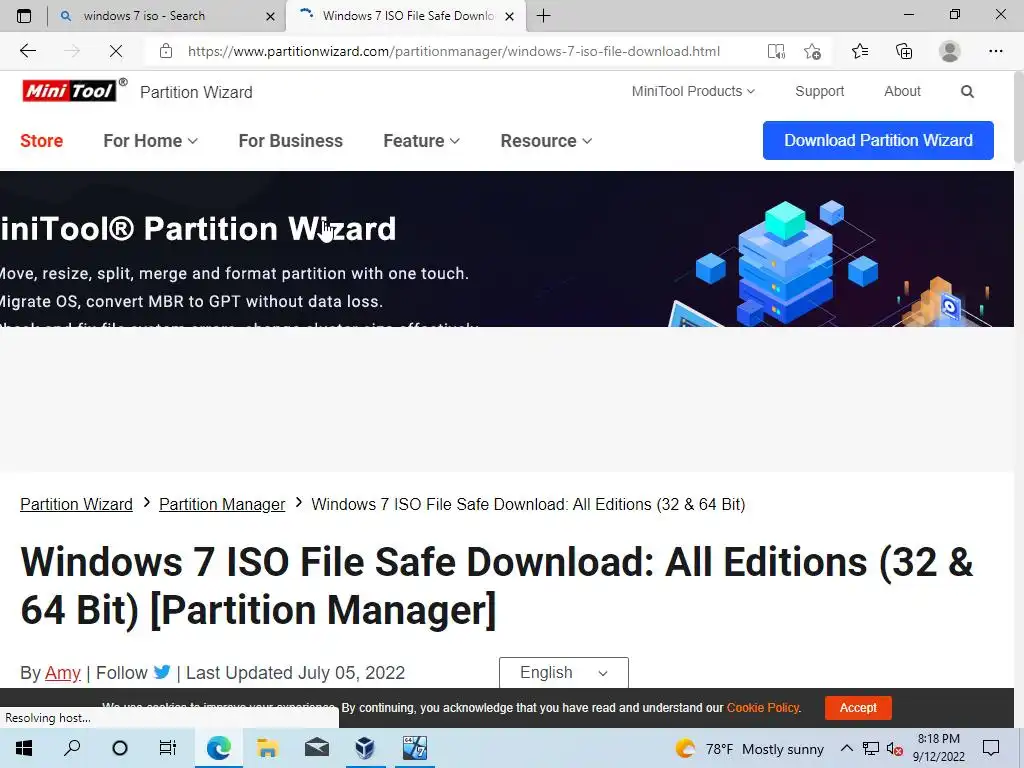Open the Collections icon
This screenshot has width=1024, height=768.
pyautogui.click(x=904, y=51)
